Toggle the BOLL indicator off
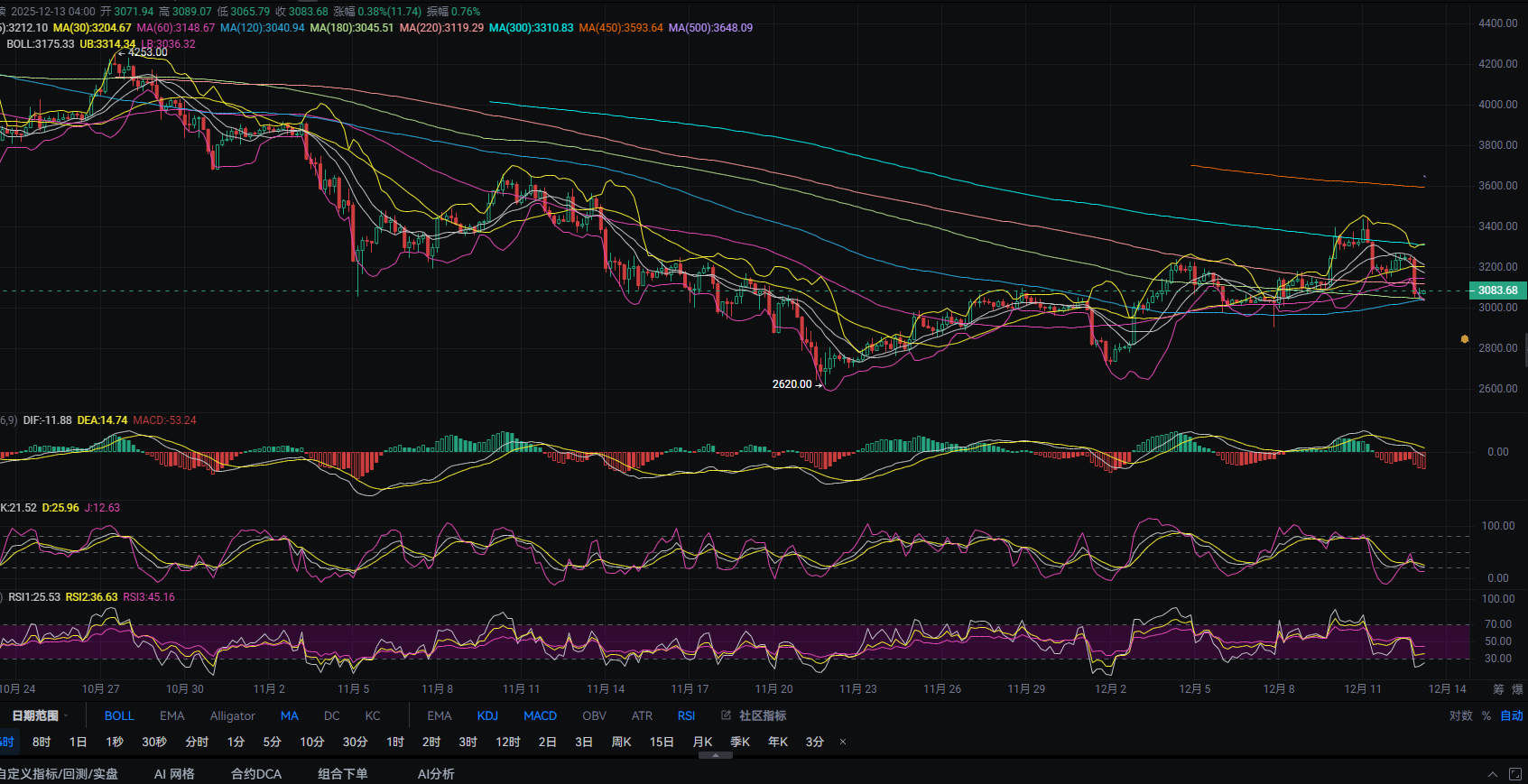This screenshot has width=1528, height=784. coord(119,715)
